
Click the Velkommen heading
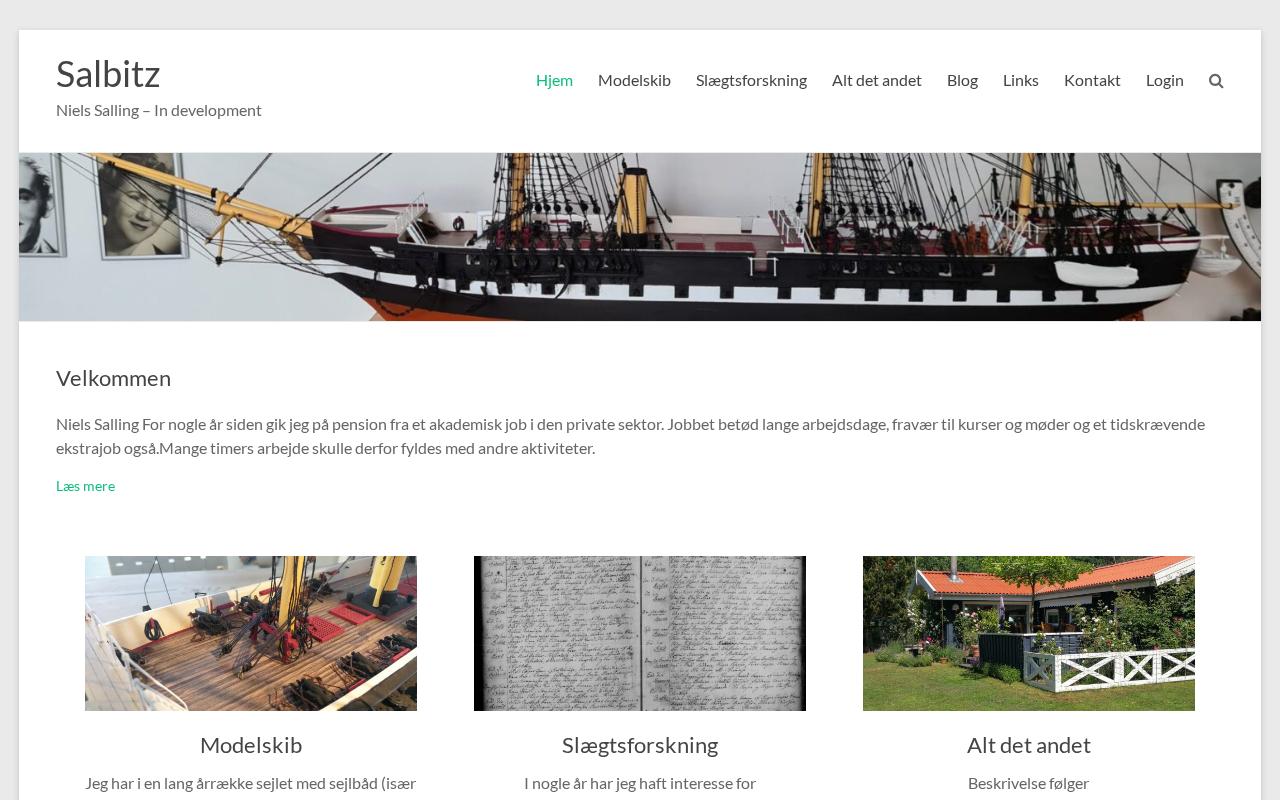point(113,378)
